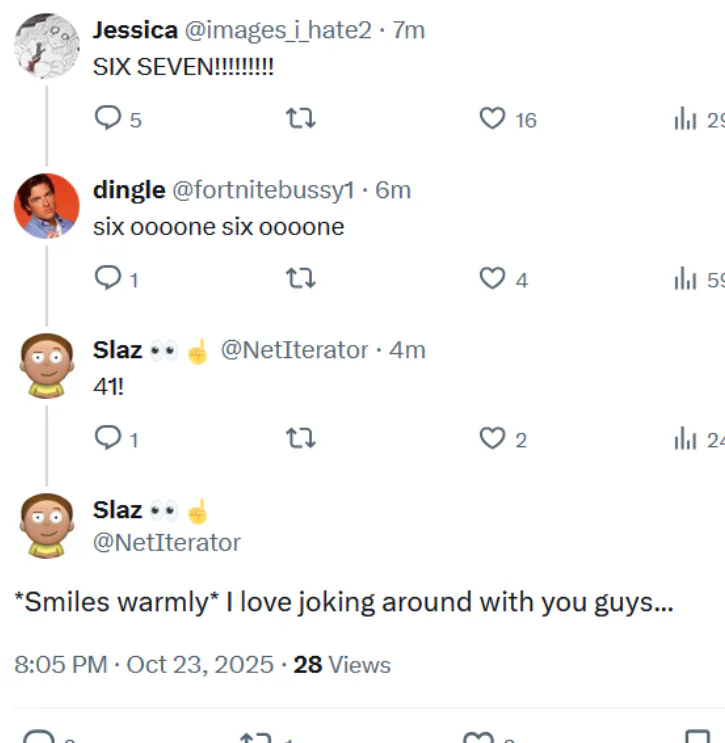Image resolution: width=725 pixels, height=743 pixels.
Task: Reply to dingle's six ooone tweet
Action: (x=107, y=279)
